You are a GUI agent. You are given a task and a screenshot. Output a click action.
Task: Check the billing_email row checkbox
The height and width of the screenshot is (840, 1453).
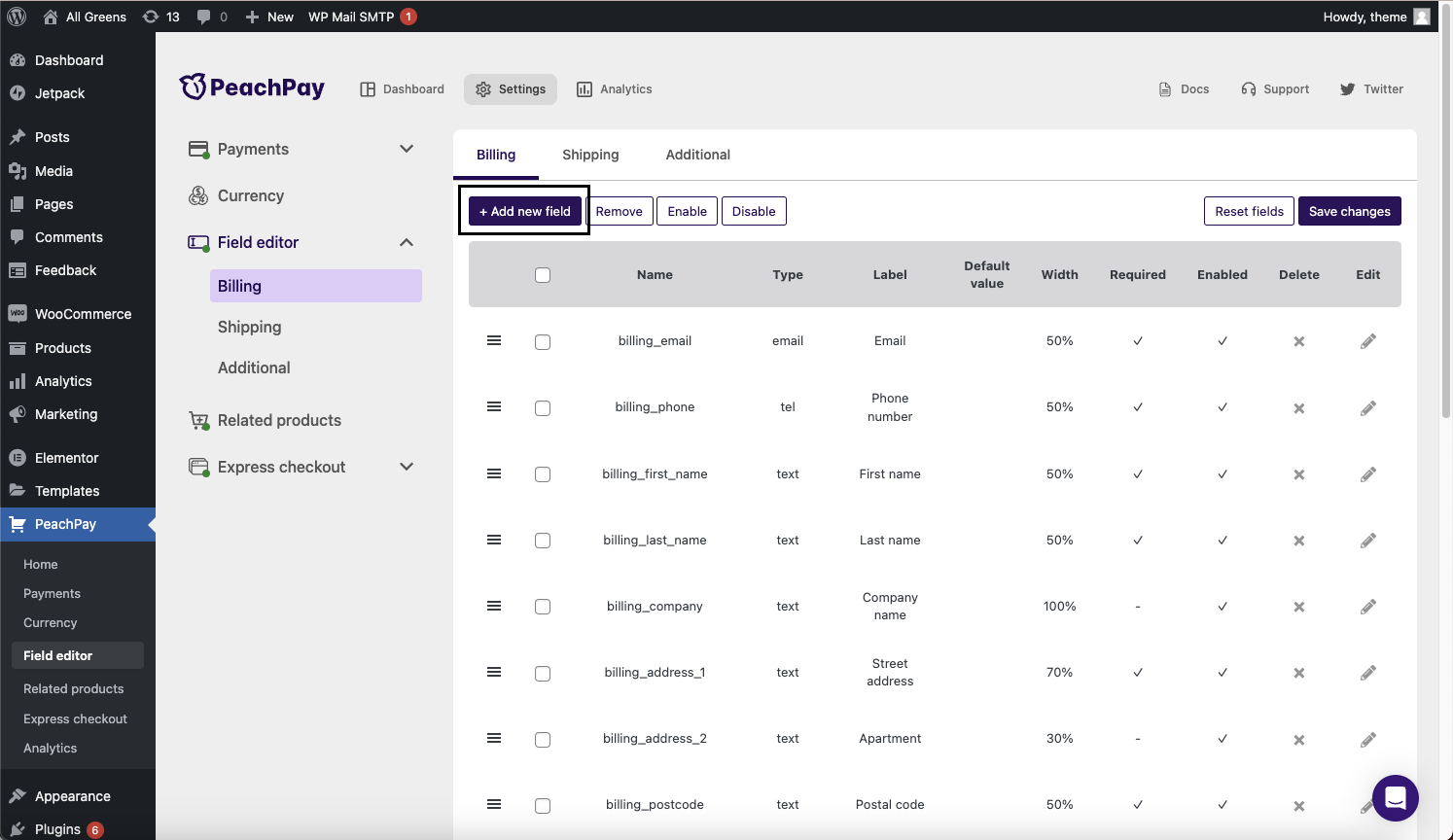543,342
